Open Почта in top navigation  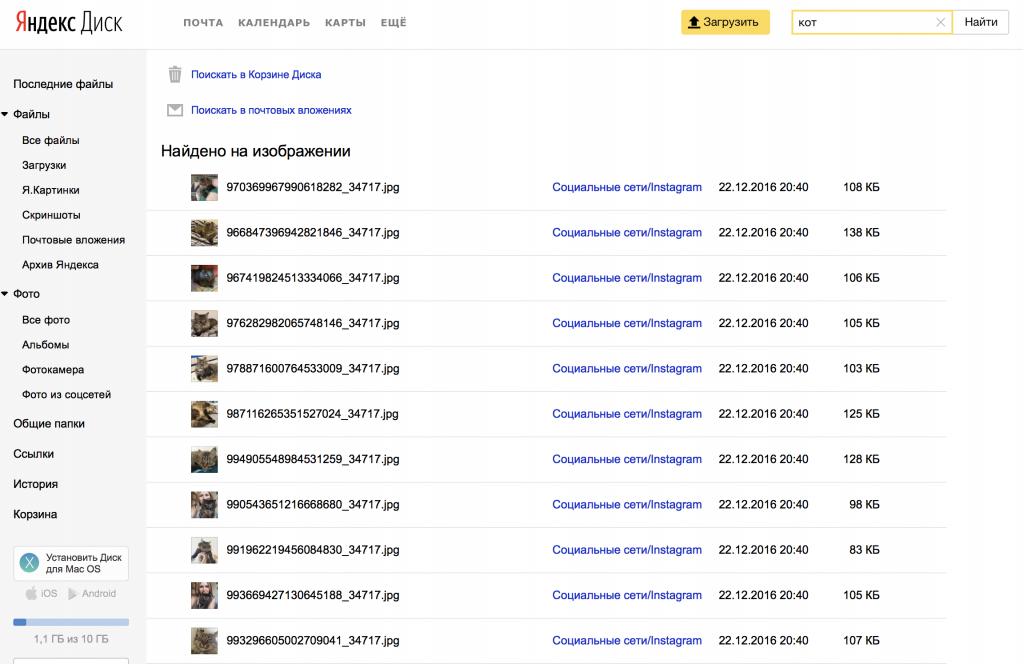pyautogui.click(x=203, y=23)
